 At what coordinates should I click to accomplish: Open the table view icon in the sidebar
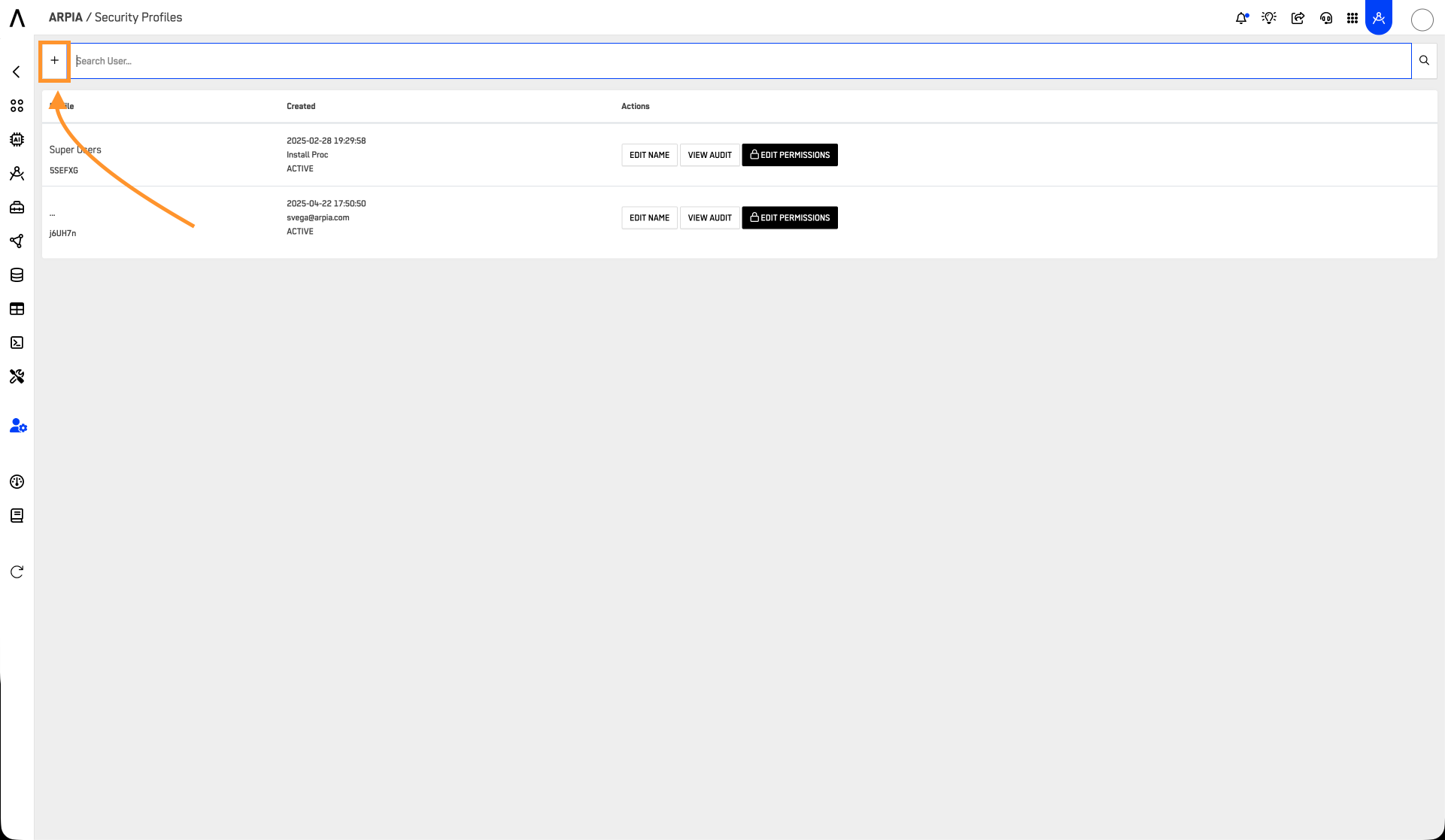17,308
